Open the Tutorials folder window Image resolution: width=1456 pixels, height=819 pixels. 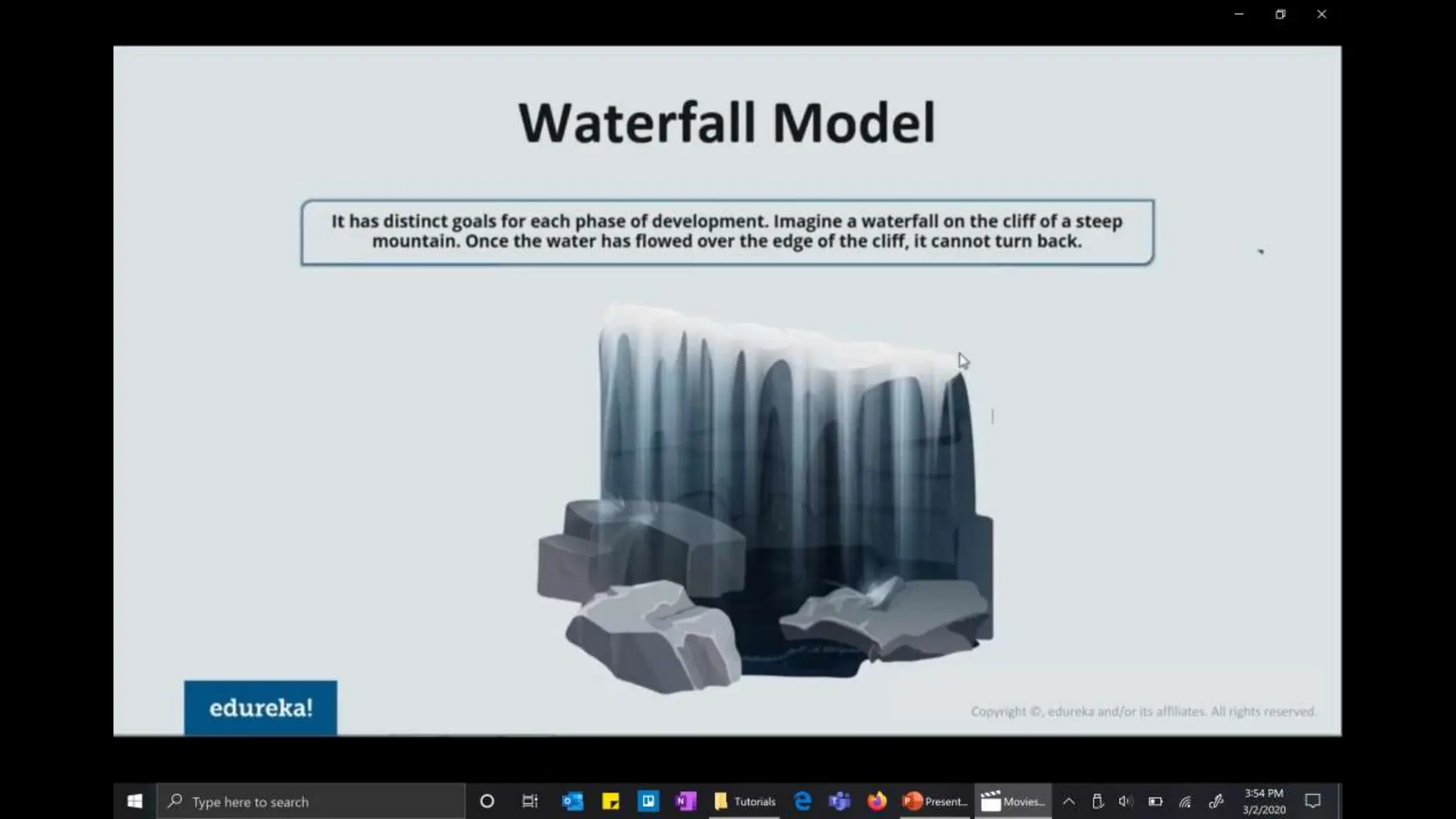click(x=744, y=801)
